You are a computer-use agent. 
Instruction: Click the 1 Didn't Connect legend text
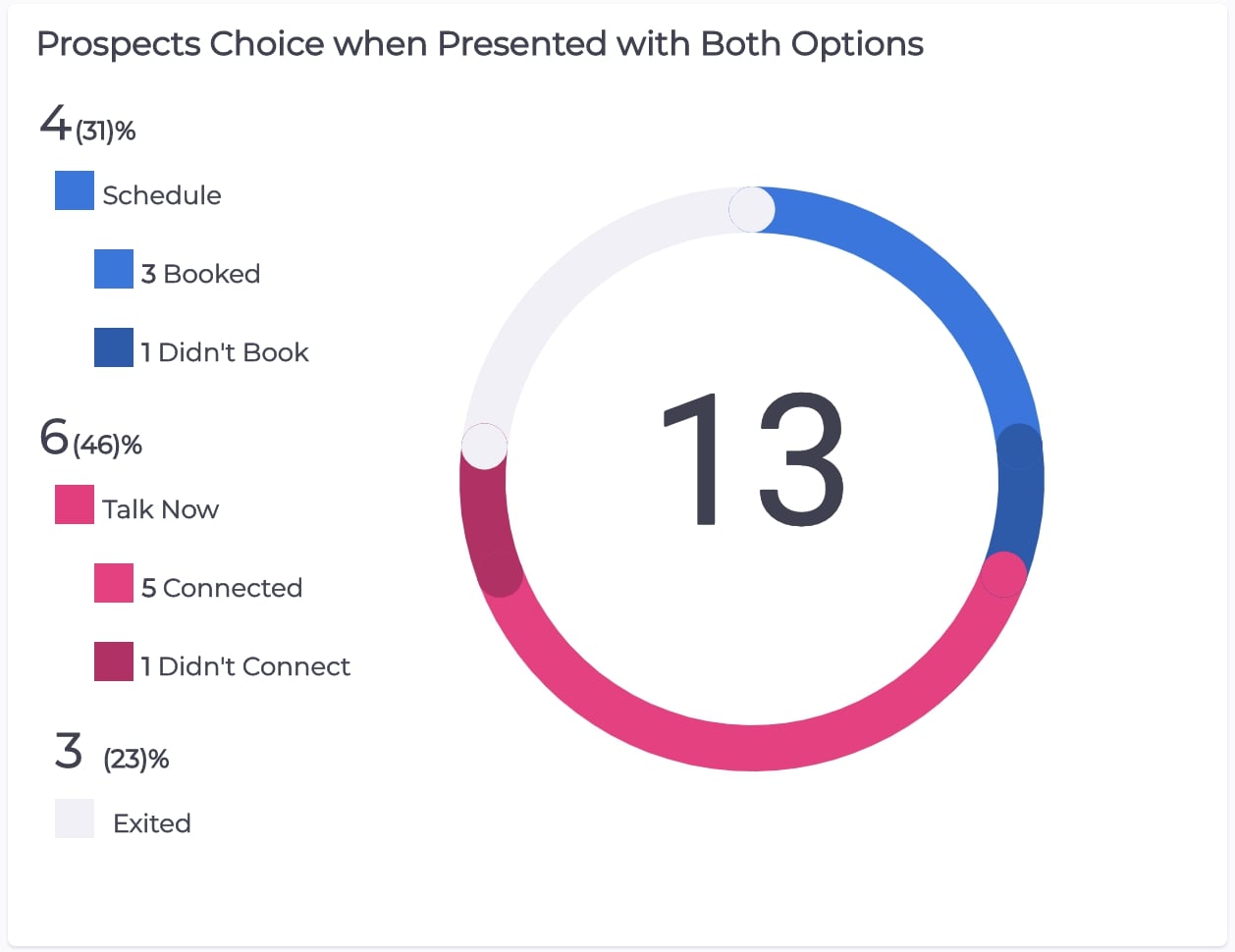point(245,666)
